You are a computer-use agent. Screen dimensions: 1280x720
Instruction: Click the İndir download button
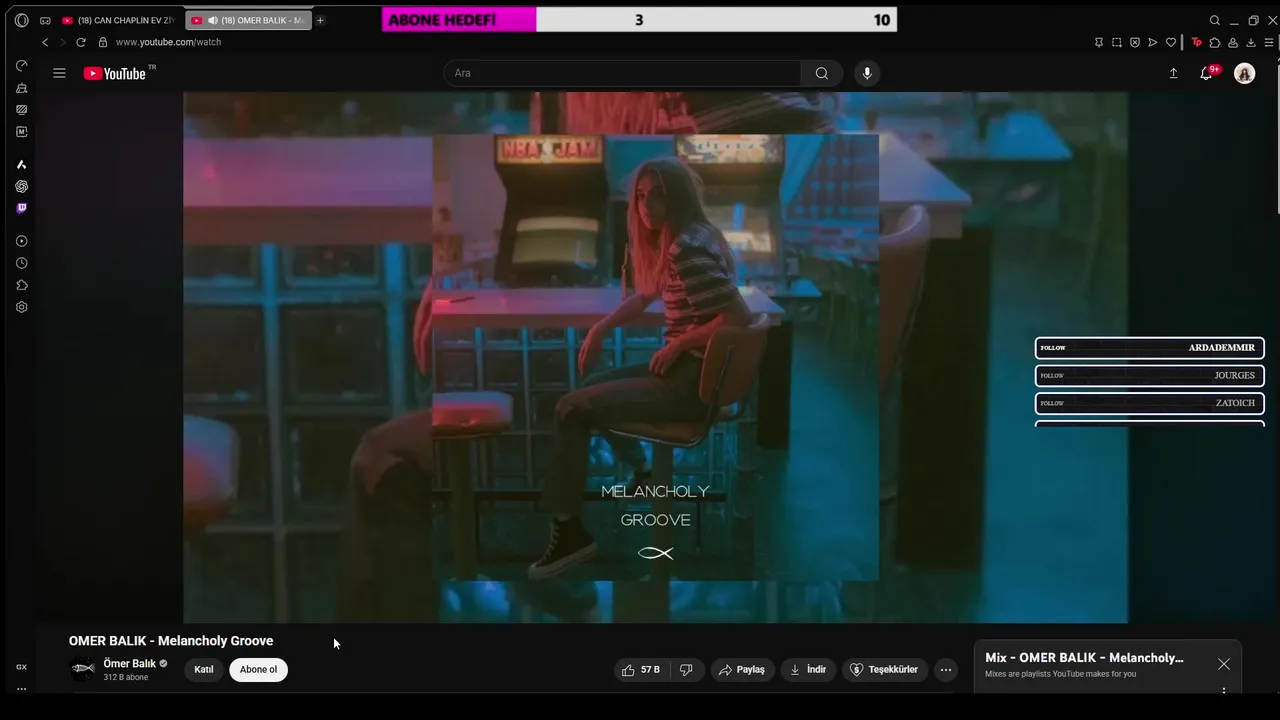coord(808,670)
